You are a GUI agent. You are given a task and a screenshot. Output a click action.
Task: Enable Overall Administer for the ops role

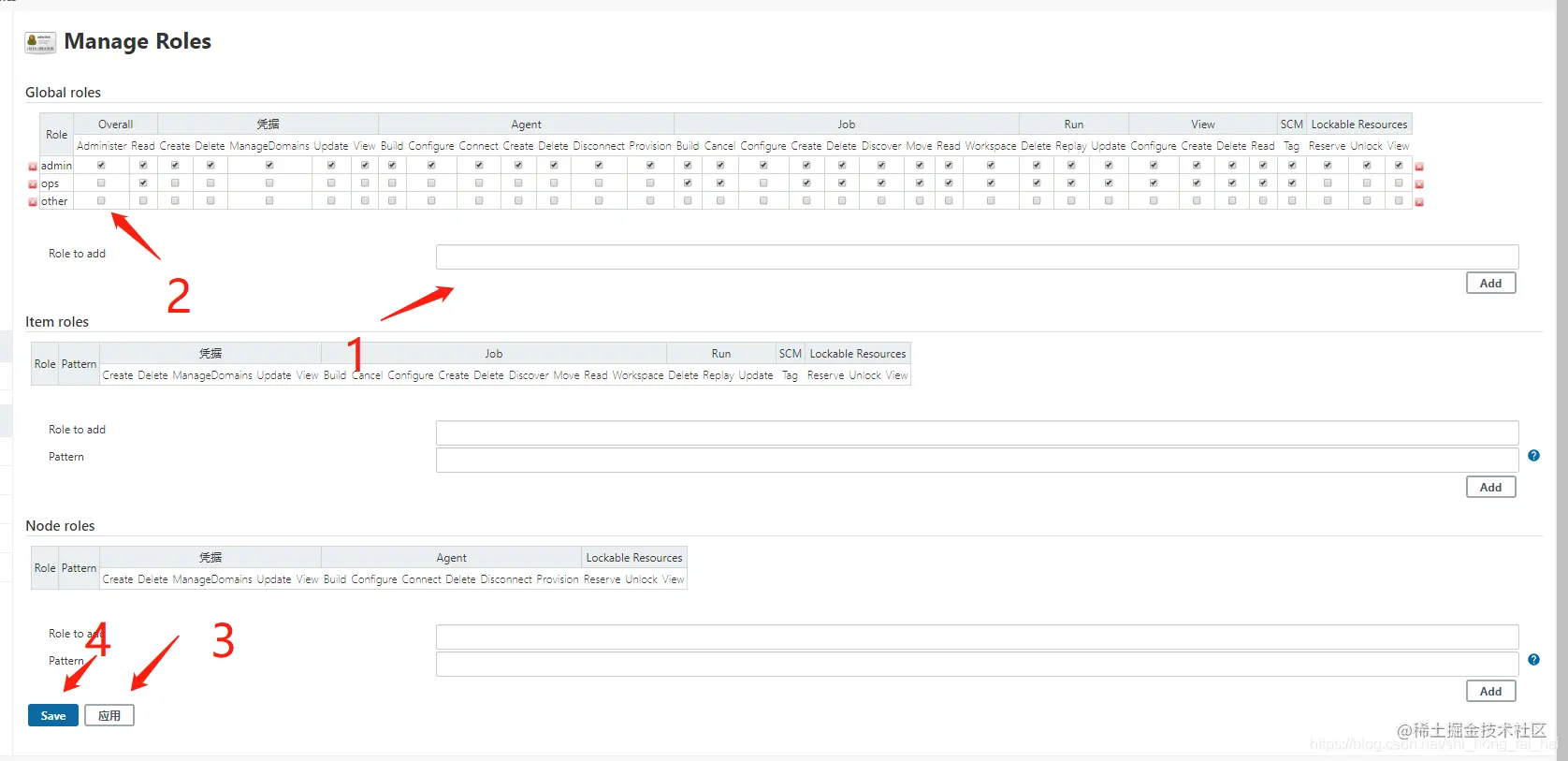click(101, 183)
